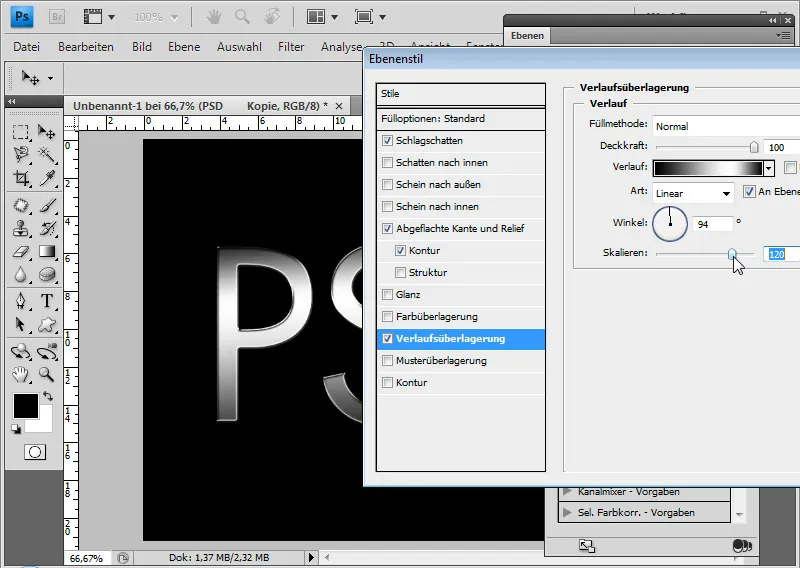Enable the Glanz checkbox

387,294
